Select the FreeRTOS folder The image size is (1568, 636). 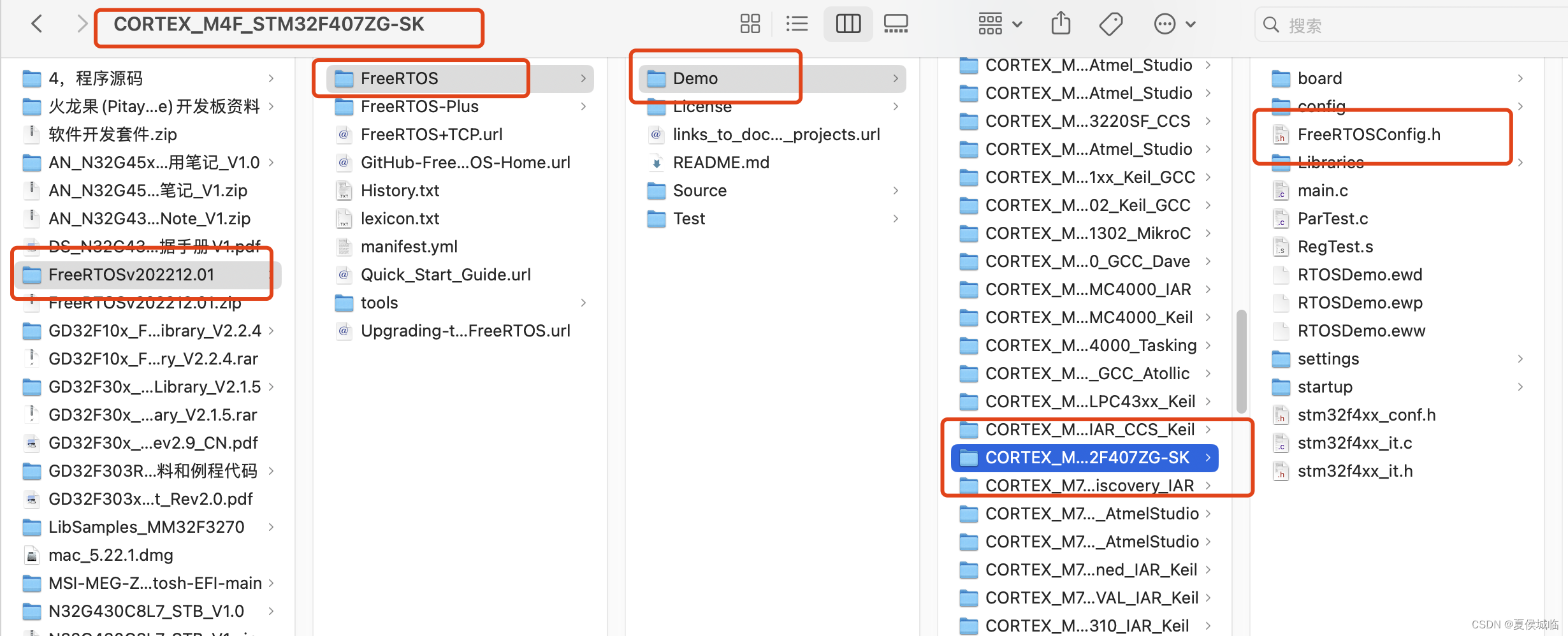pyautogui.click(x=460, y=78)
